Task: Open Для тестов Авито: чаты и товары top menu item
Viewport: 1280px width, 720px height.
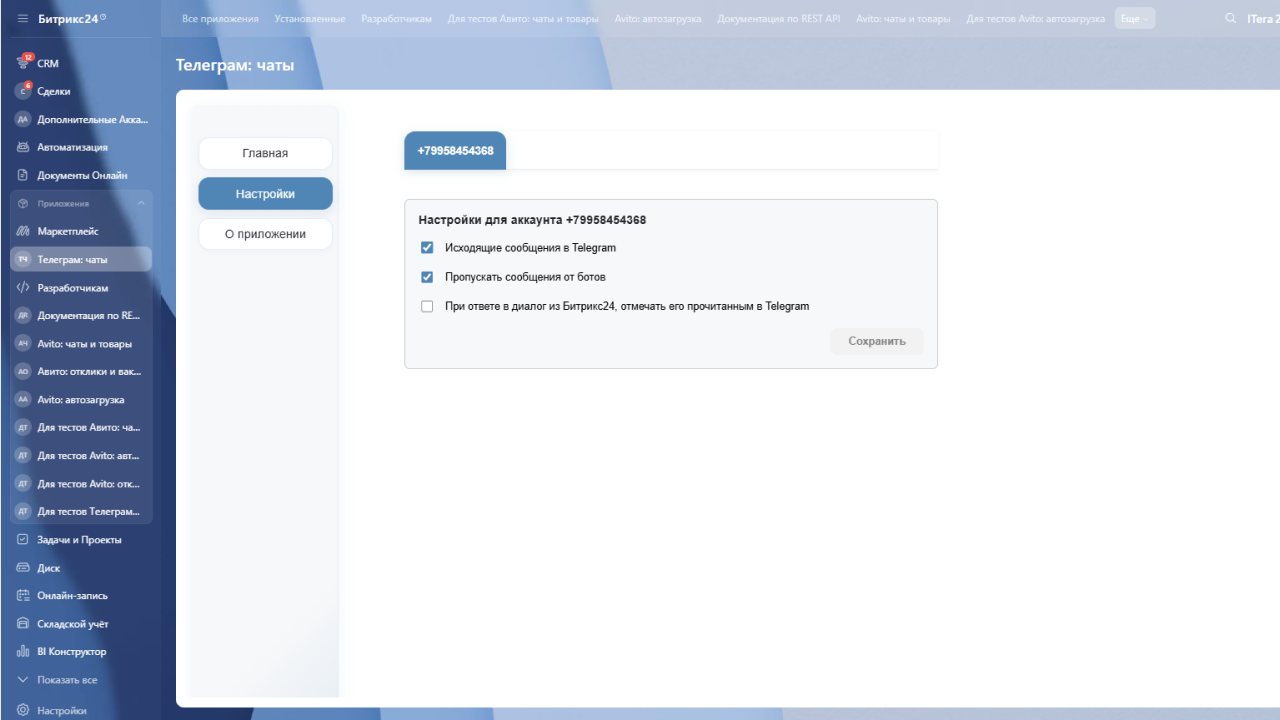Action: (x=524, y=19)
